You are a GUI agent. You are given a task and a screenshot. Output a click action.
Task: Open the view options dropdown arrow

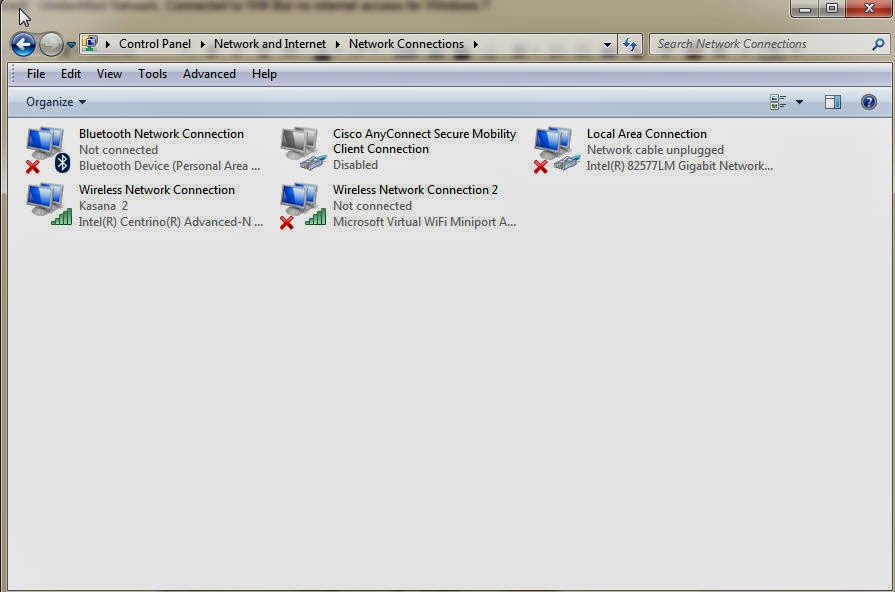click(799, 102)
